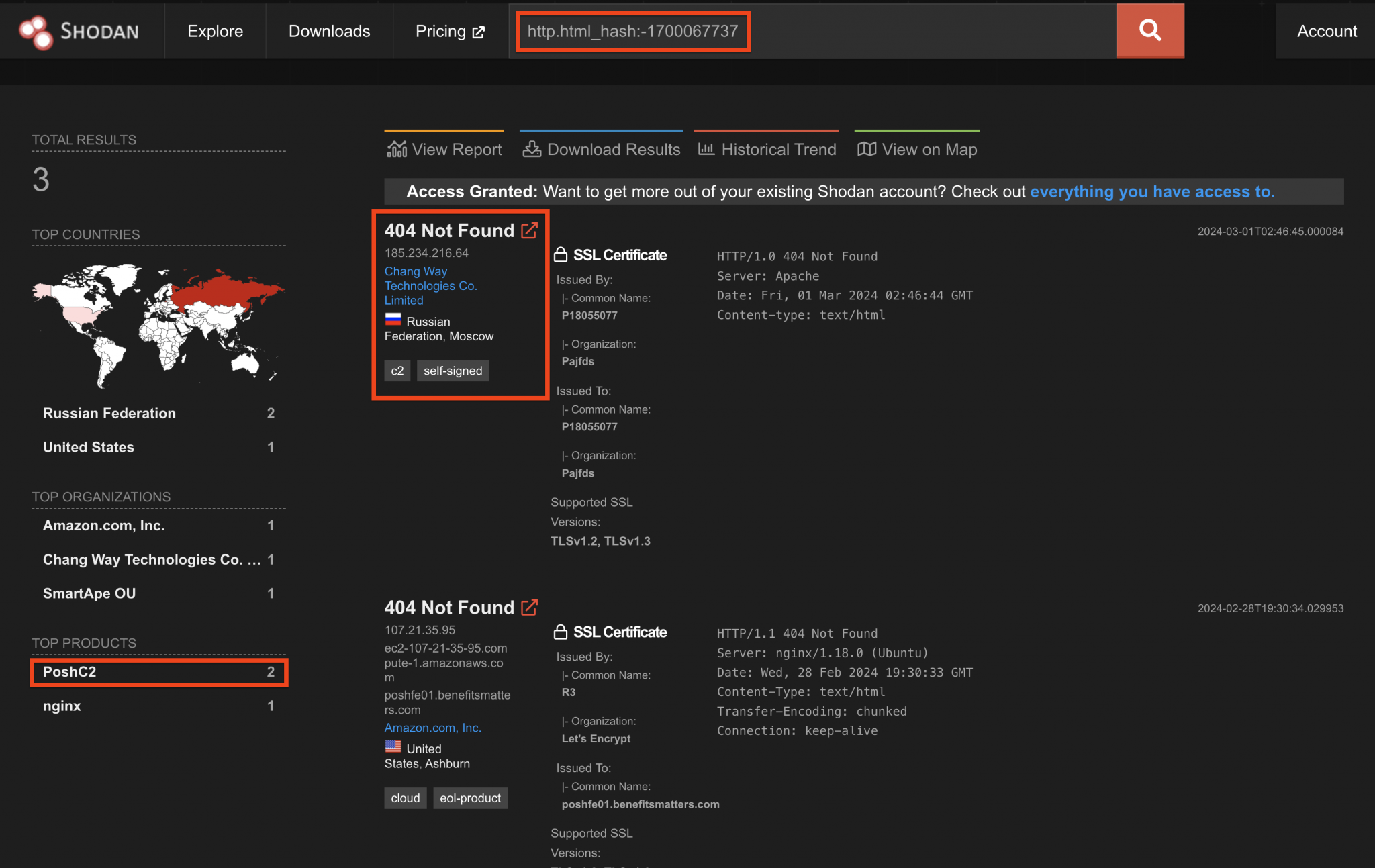Open the Explore page
This screenshot has width=1375, height=868.
215,31
